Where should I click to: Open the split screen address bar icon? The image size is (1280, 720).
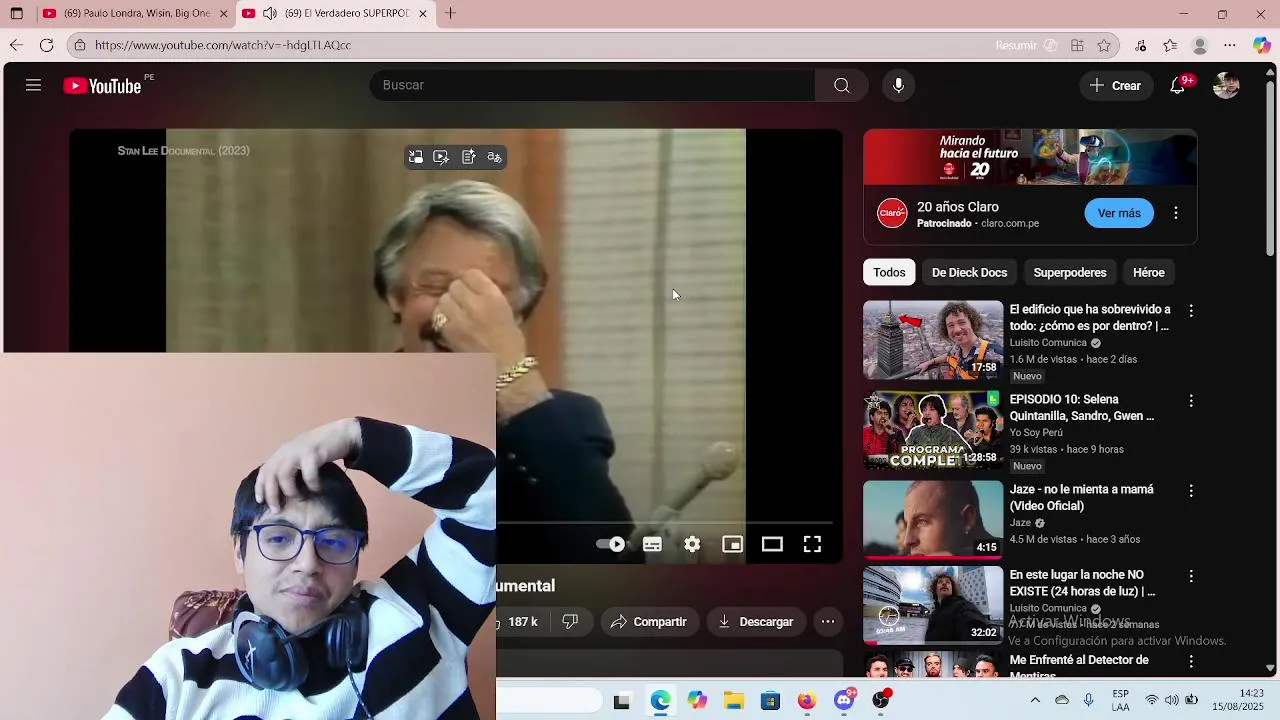click(x=1077, y=45)
